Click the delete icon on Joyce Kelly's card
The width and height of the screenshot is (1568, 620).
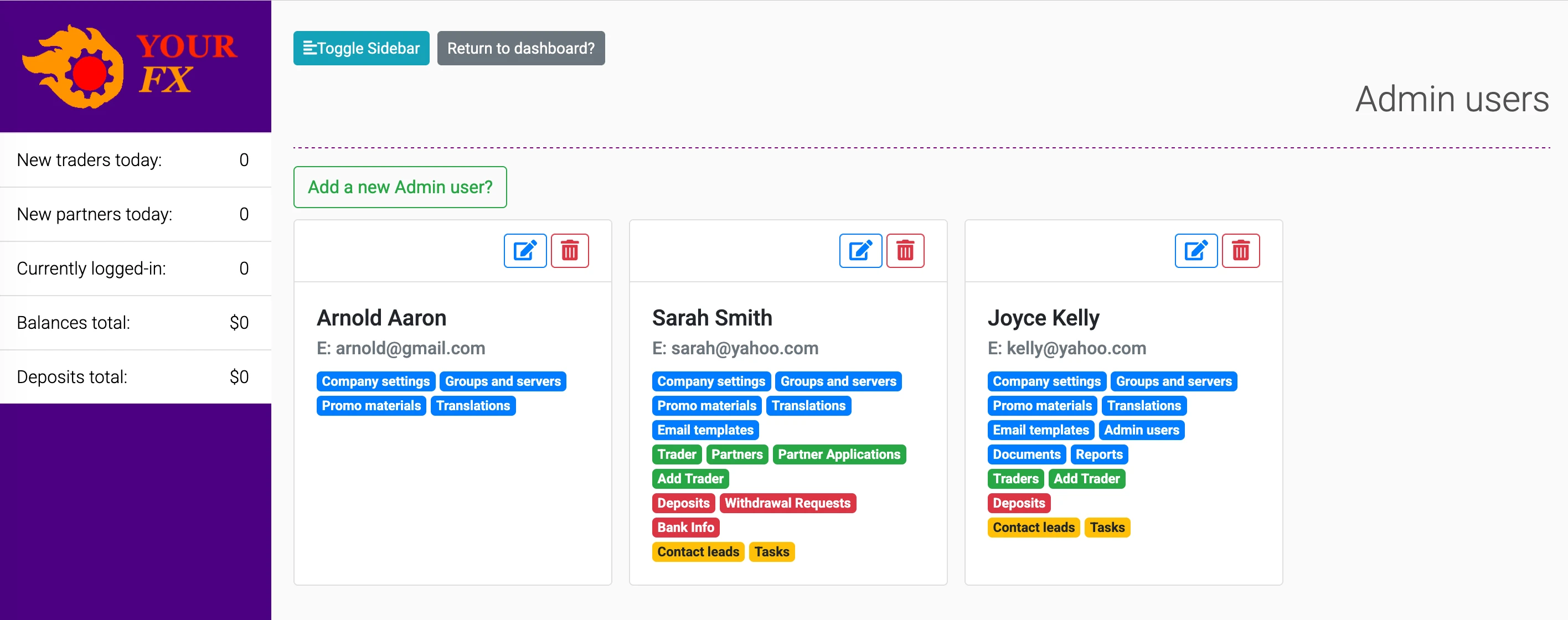(x=1241, y=250)
